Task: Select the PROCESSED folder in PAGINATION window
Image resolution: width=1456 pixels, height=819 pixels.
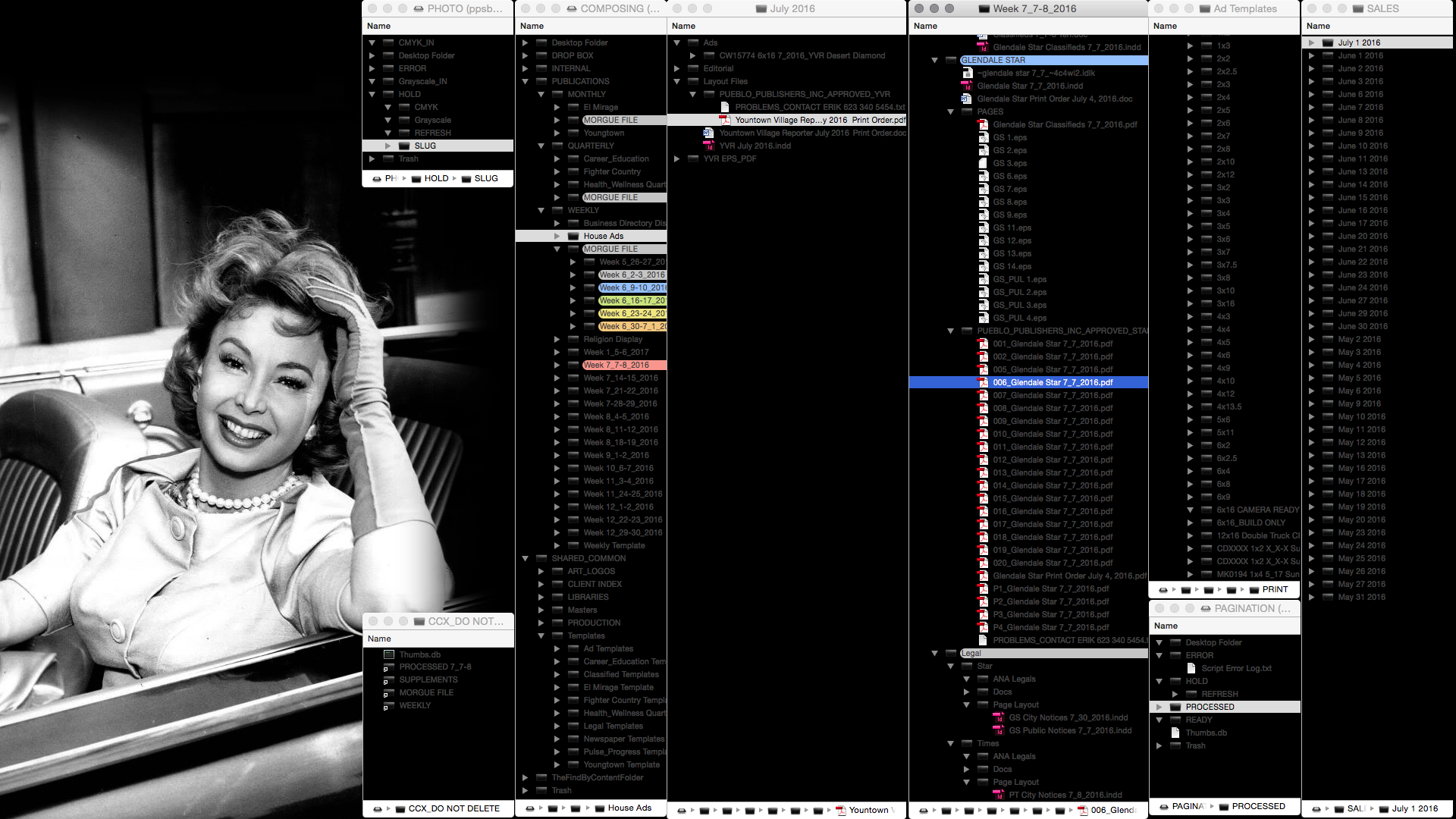Action: click(1210, 708)
